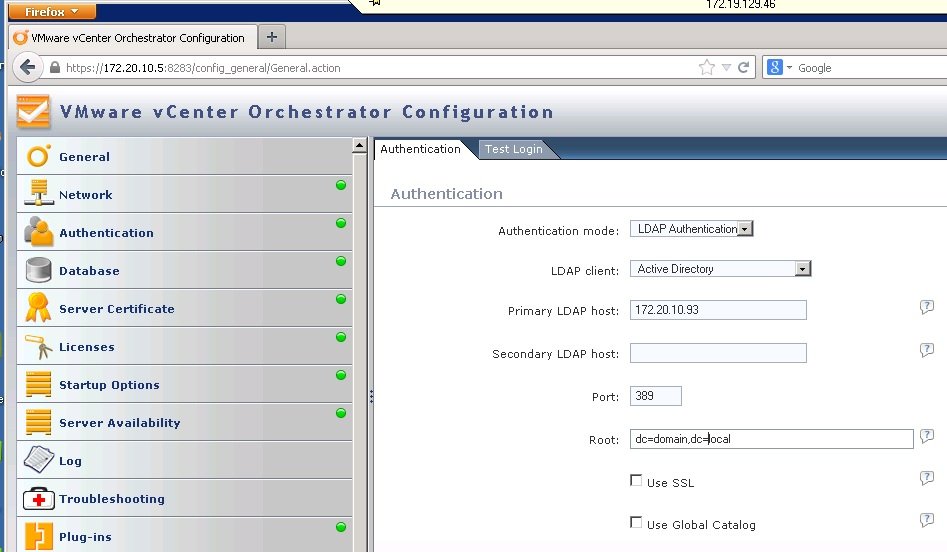The image size is (947, 552).
Task: Click the sidebar scrollbar up arrow
Action: click(359, 146)
